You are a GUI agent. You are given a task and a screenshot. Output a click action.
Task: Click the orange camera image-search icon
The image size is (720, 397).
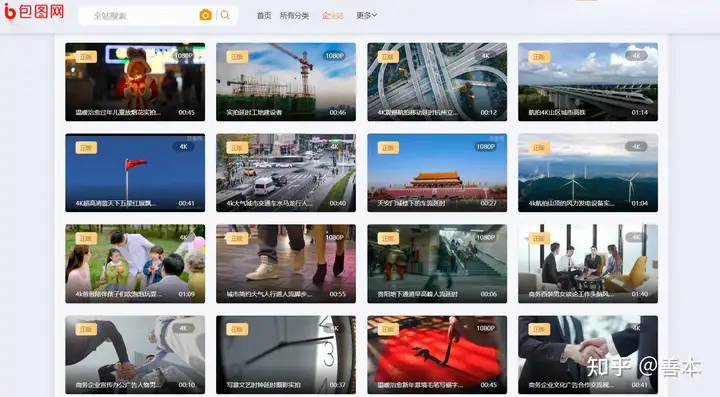click(x=205, y=15)
